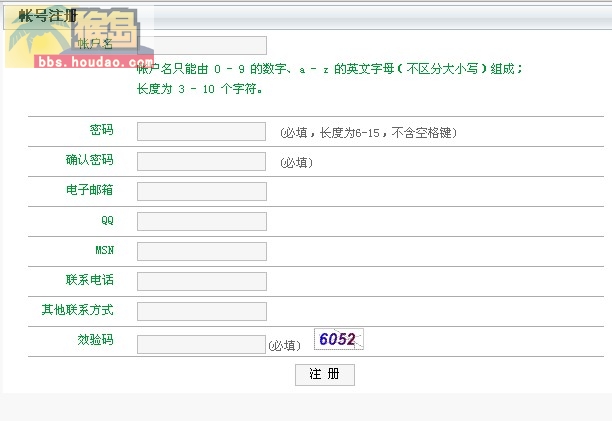Focus the MSN input field

202,251
